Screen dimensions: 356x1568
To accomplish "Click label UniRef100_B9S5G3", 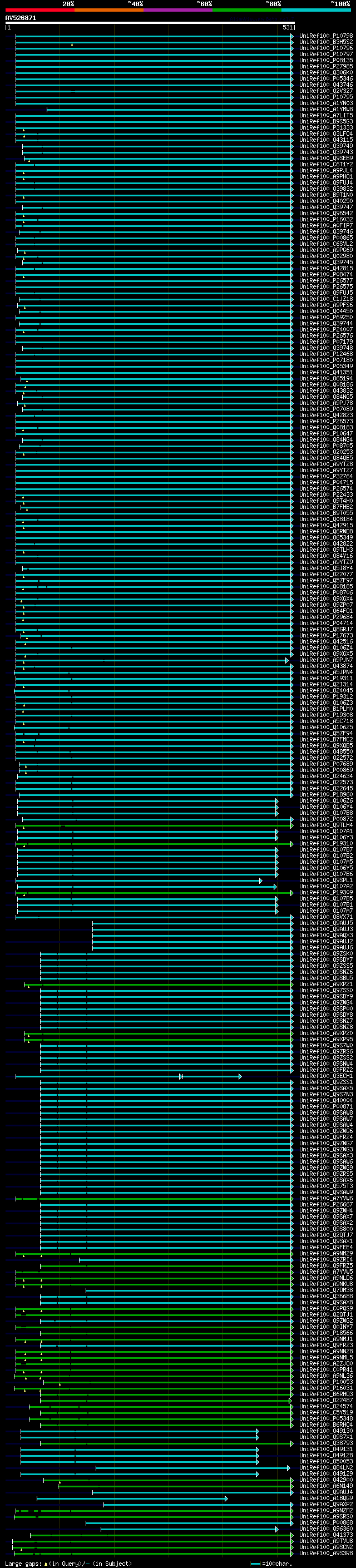I will tap(326, 122).
